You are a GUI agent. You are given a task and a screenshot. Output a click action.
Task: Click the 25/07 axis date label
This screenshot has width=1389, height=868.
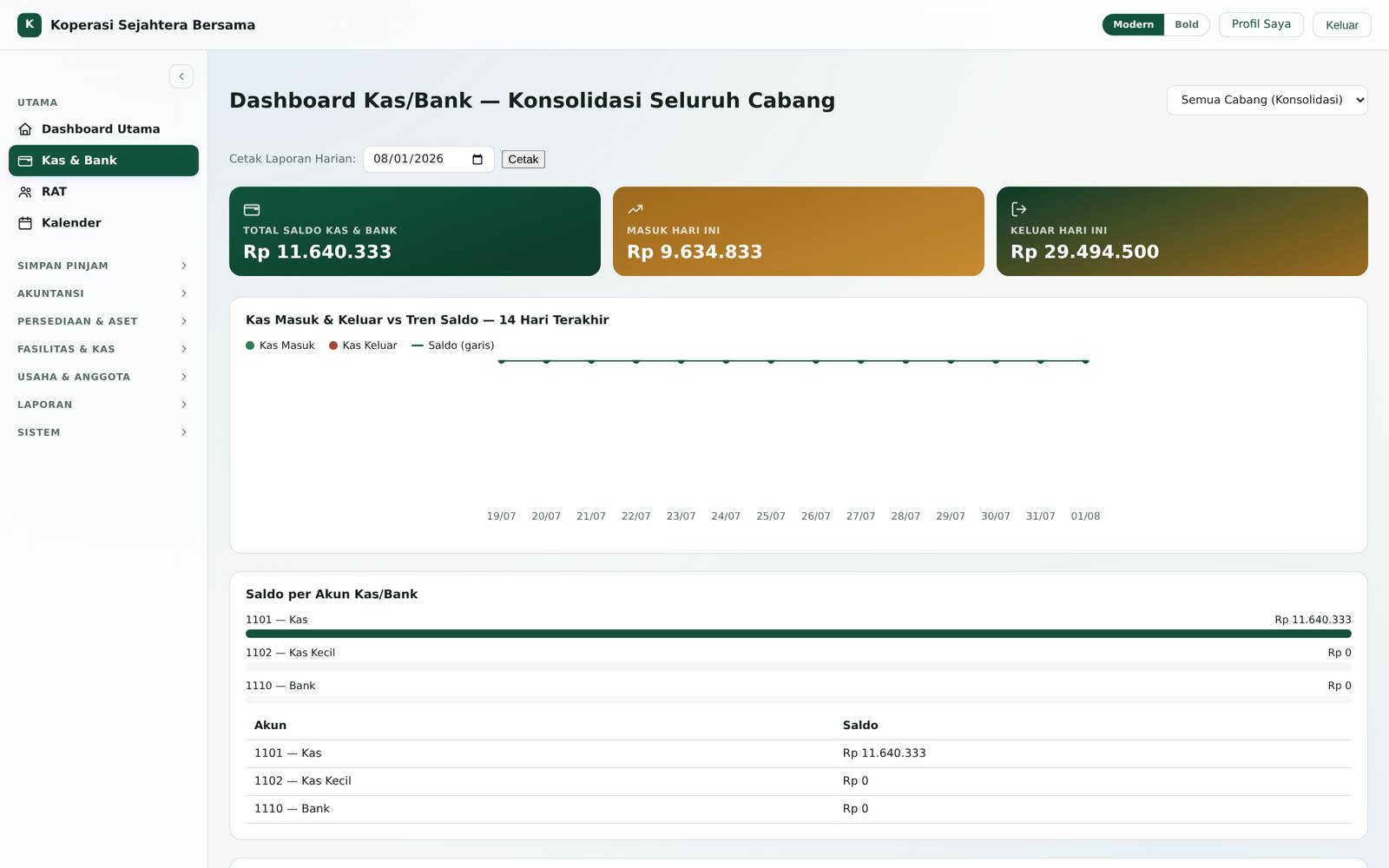tap(771, 516)
